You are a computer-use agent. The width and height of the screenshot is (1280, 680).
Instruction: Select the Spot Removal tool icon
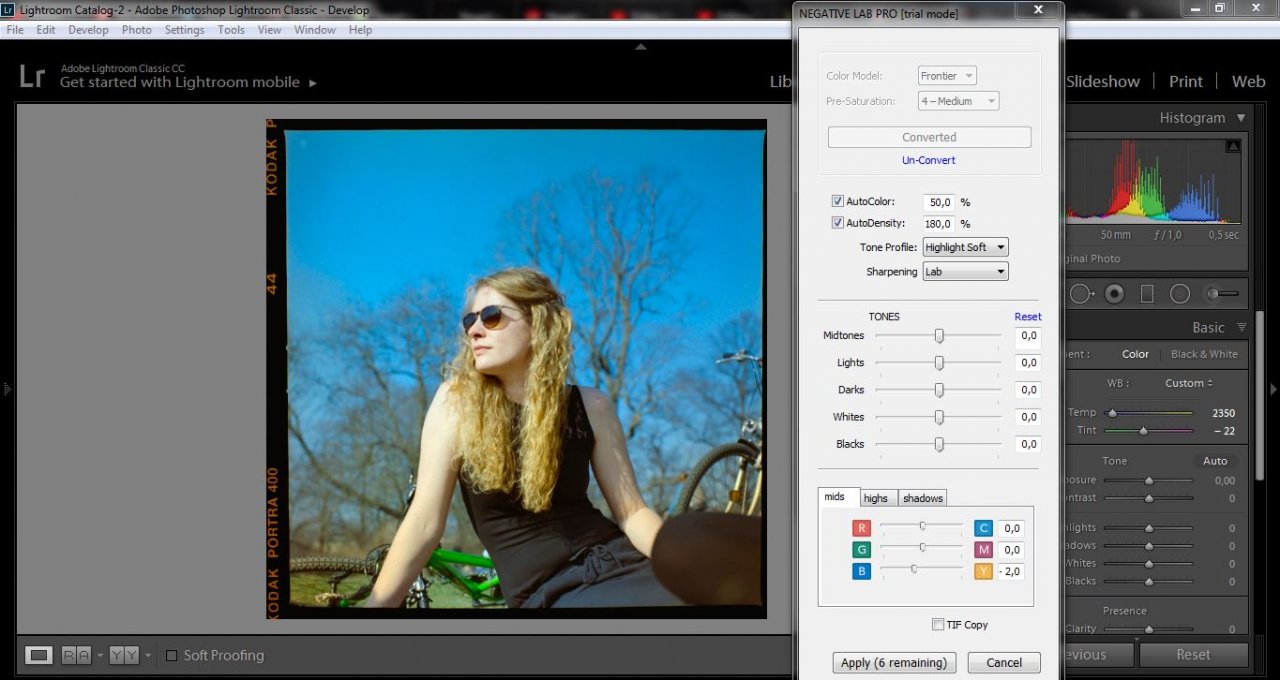(1080, 294)
